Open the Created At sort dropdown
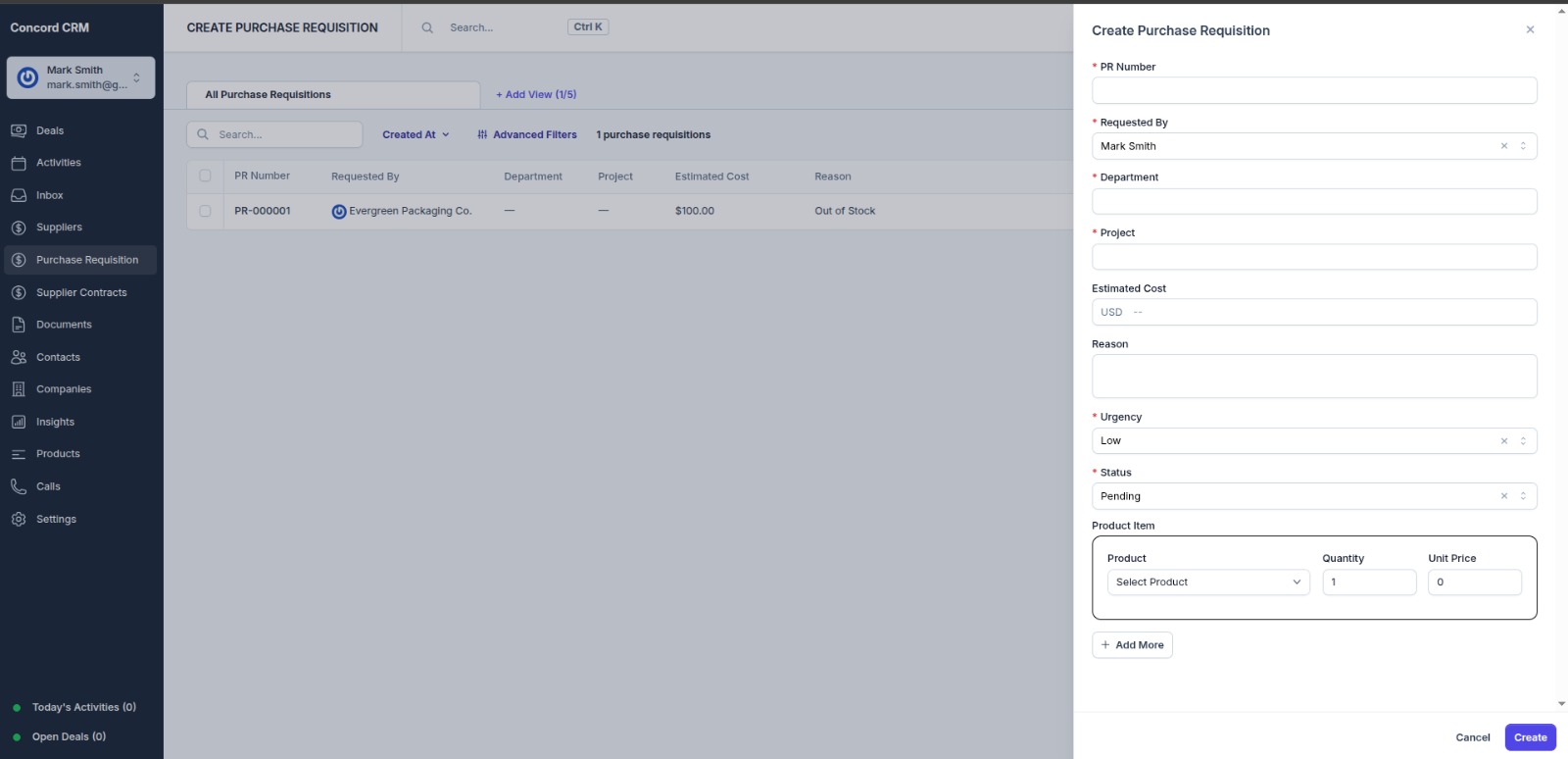1568x759 pixels. tap(416, 135)
